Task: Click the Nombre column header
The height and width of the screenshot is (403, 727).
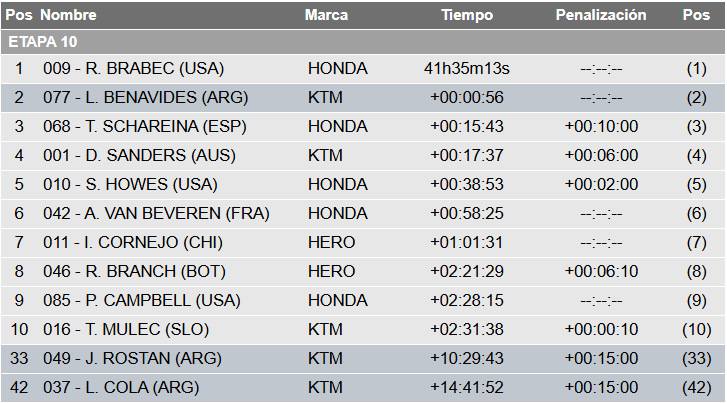Action: pyautogui.click(x=69, y=16)
